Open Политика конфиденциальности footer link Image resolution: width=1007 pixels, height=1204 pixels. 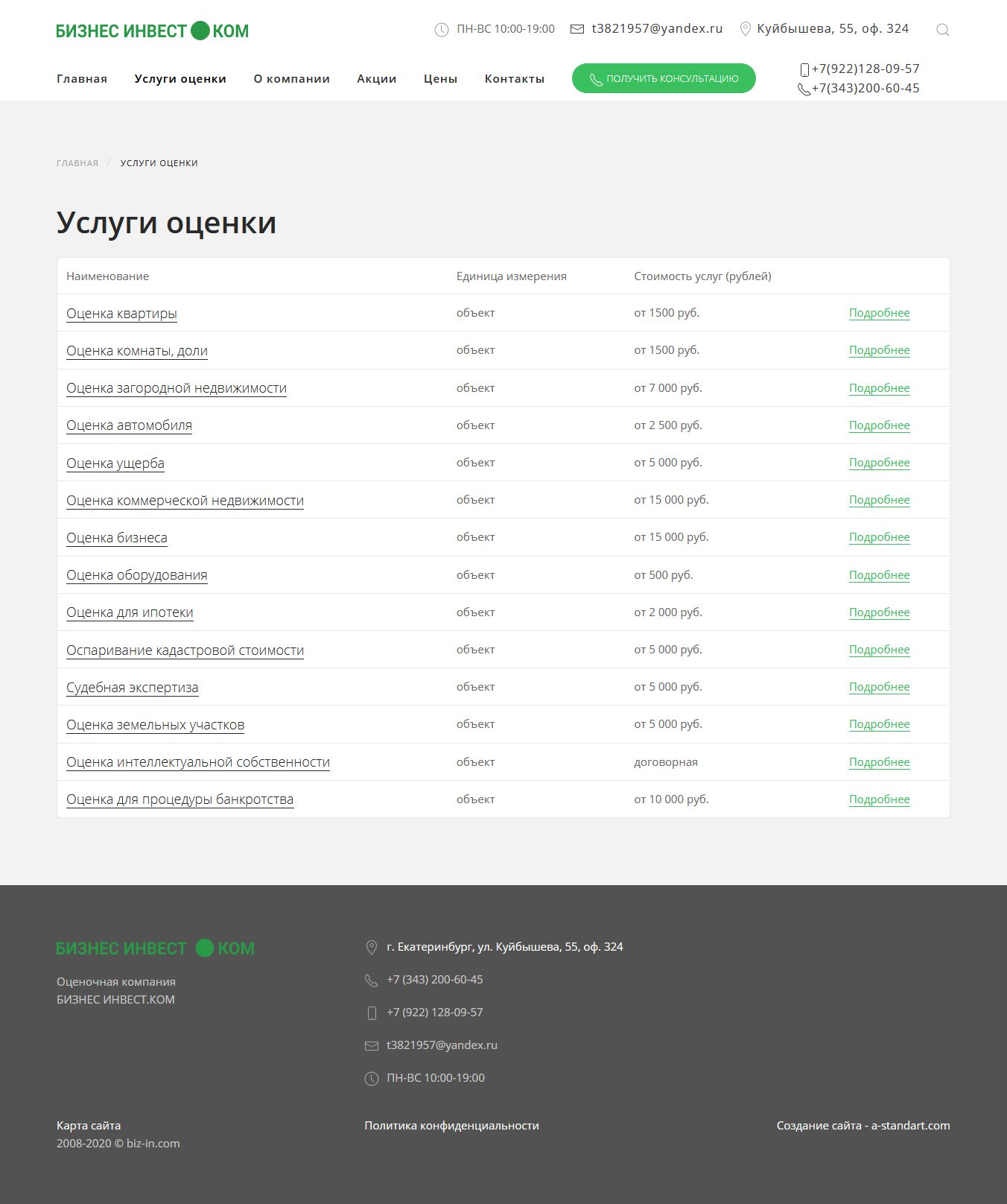(452, 1126)
